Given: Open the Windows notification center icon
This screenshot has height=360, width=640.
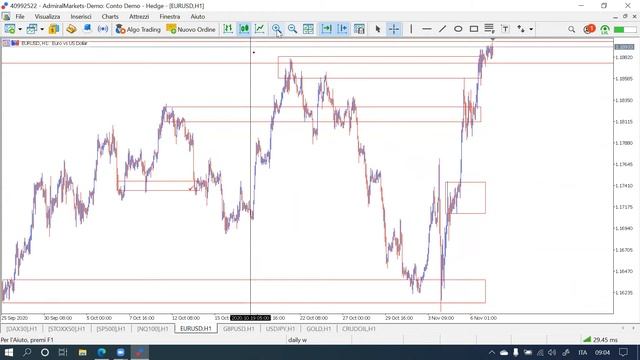Looking at the screenshot, I should [x=623, y=352].
